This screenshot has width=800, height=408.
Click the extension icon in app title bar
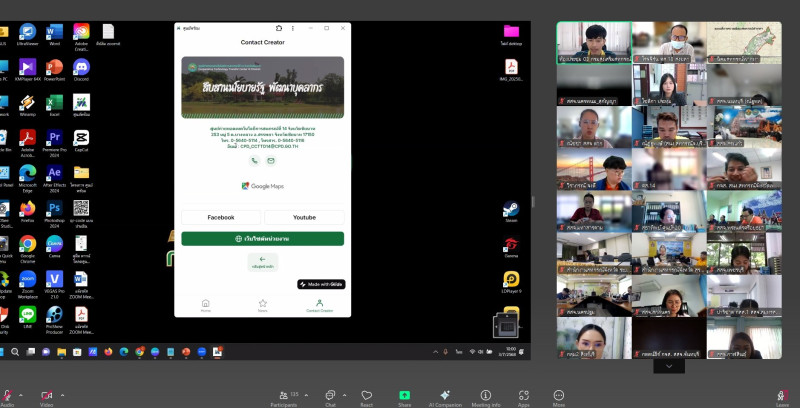[279, 28]
